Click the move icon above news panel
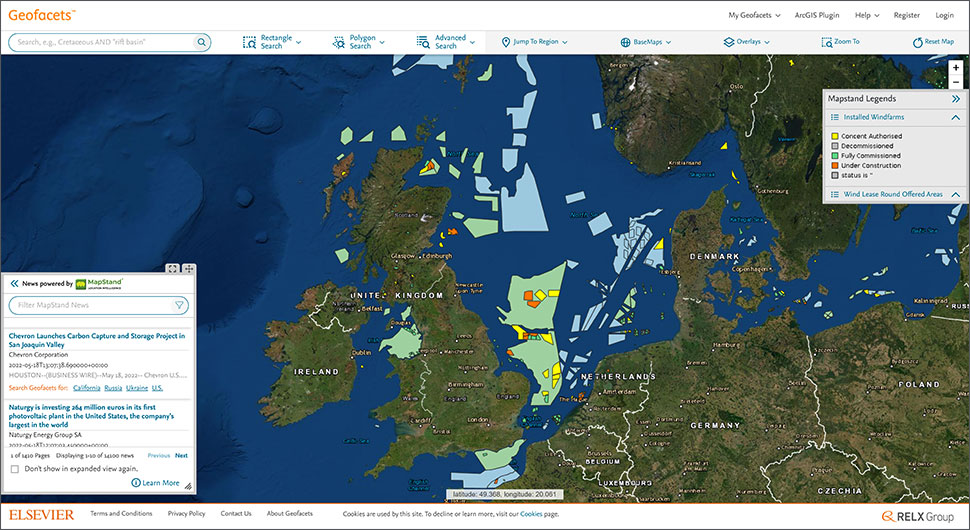Image resolution: width=970 pixels, height=530 pixels. click(188, 269)
